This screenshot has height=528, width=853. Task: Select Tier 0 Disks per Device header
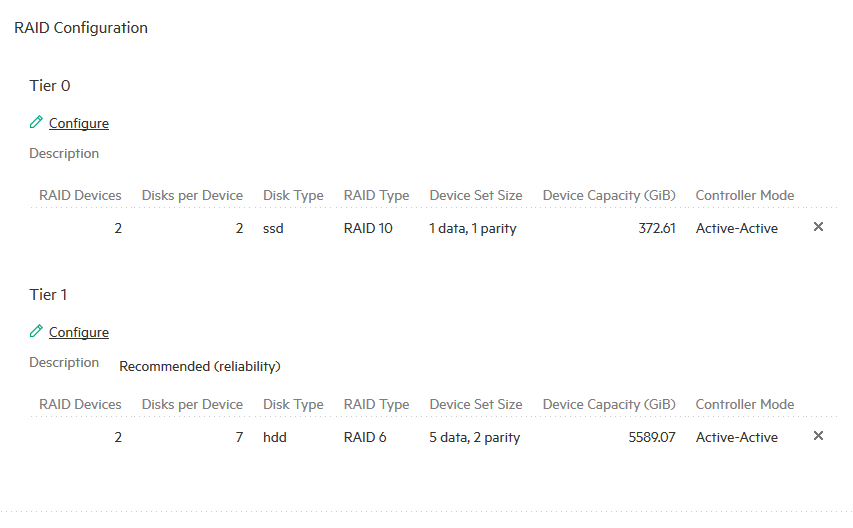point(192,195)
